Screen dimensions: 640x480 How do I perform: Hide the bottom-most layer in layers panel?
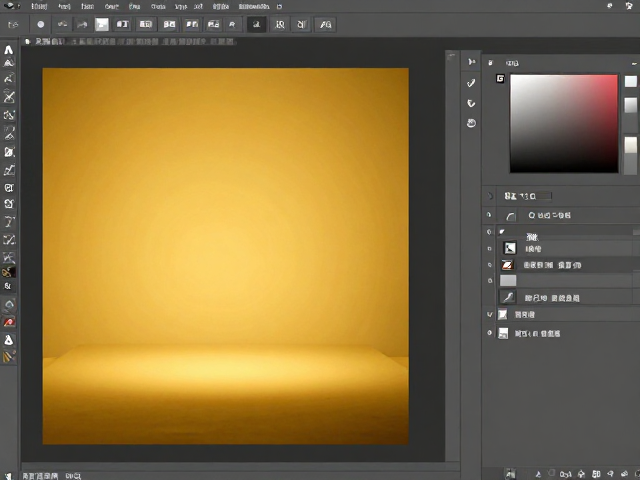point(490,333)
